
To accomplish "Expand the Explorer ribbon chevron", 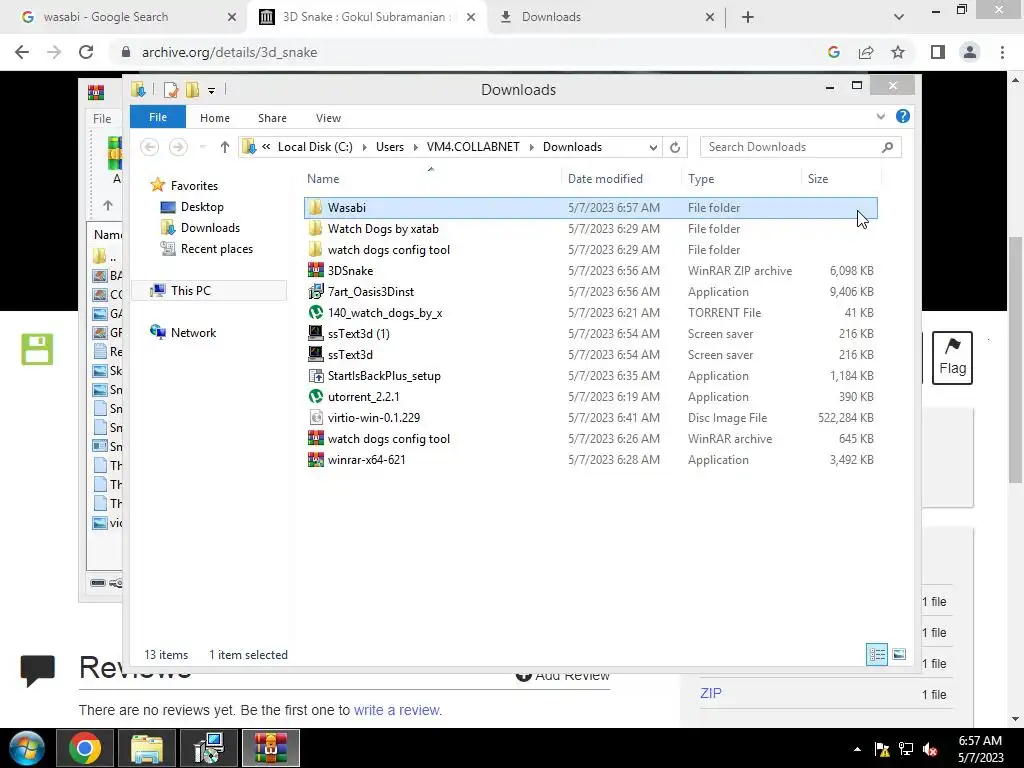I will (880, 116).
